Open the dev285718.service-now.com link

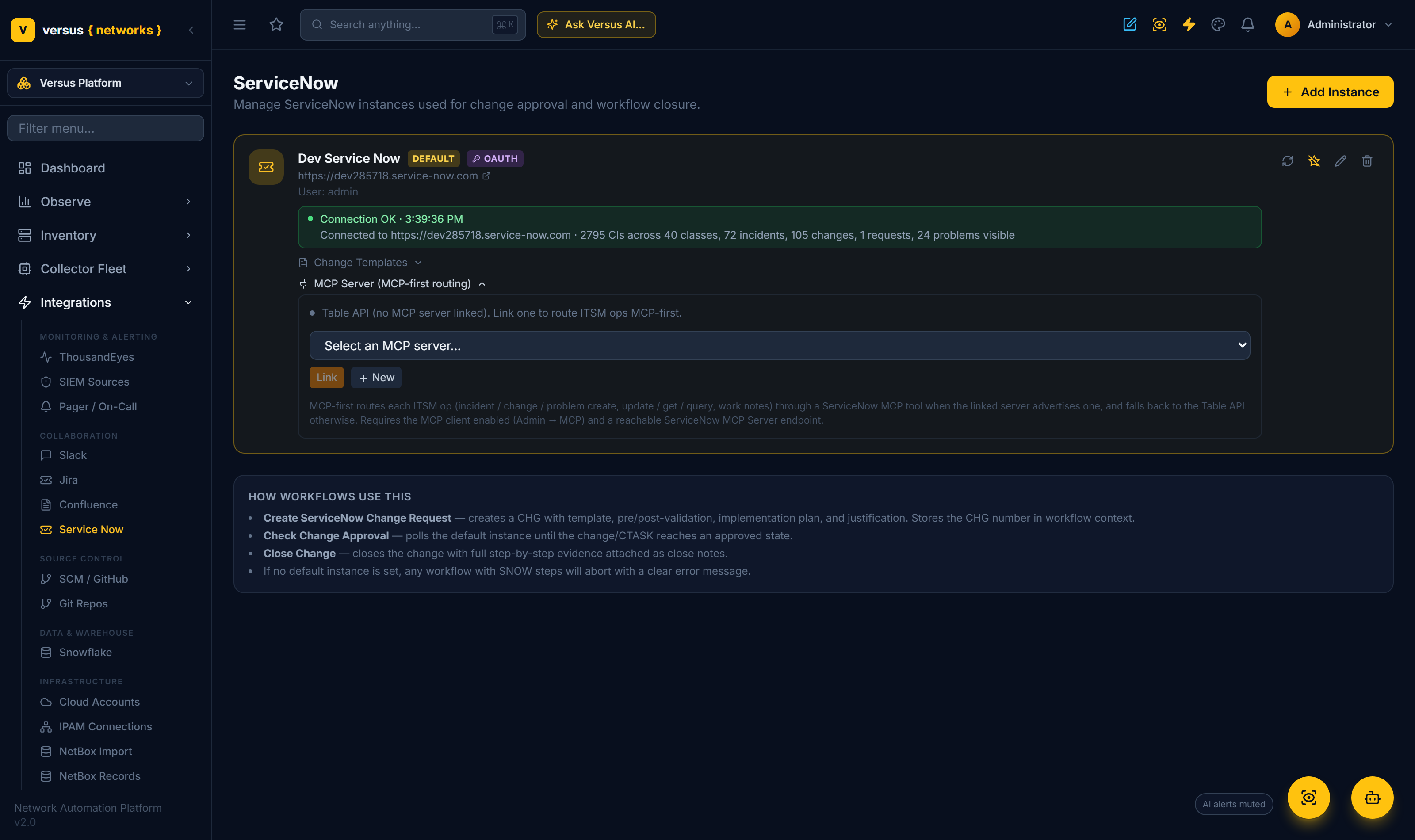(x=388, y=176)
